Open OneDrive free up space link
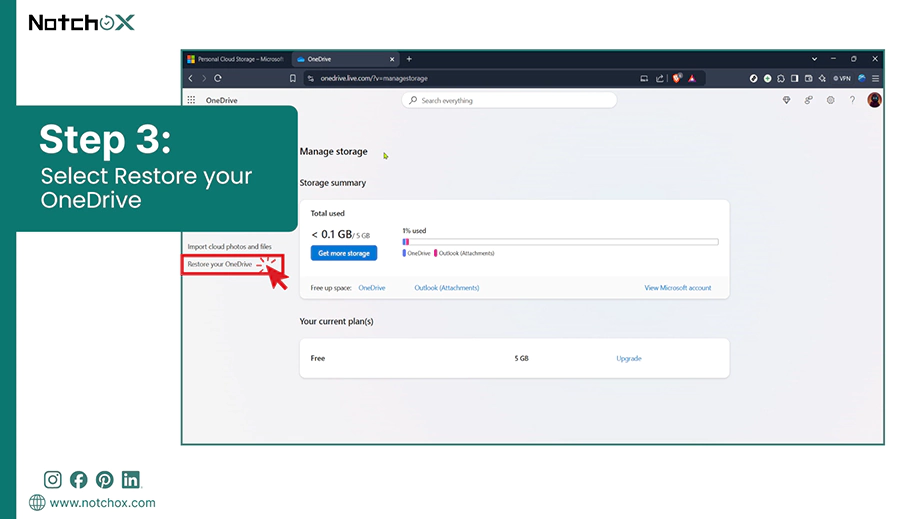The image size is (922, 519). [x=372, y=288]
